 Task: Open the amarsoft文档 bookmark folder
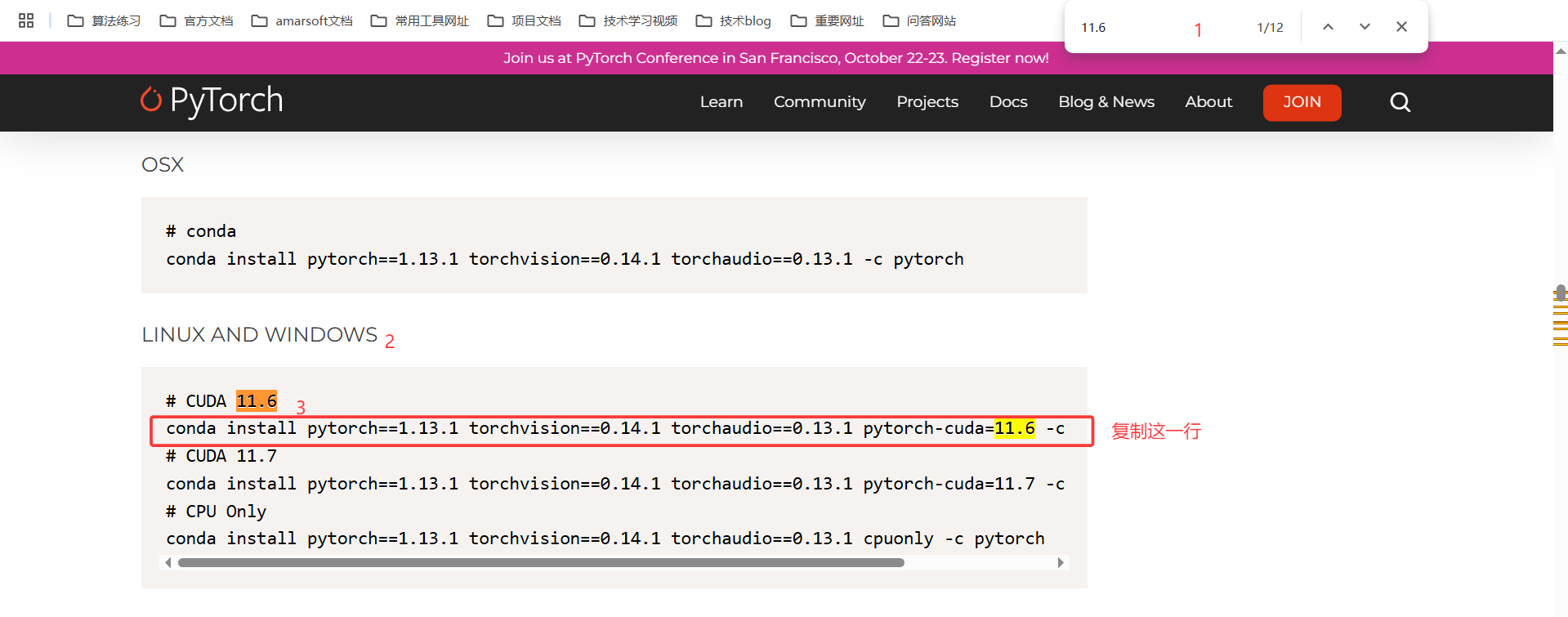click(302, 20)
